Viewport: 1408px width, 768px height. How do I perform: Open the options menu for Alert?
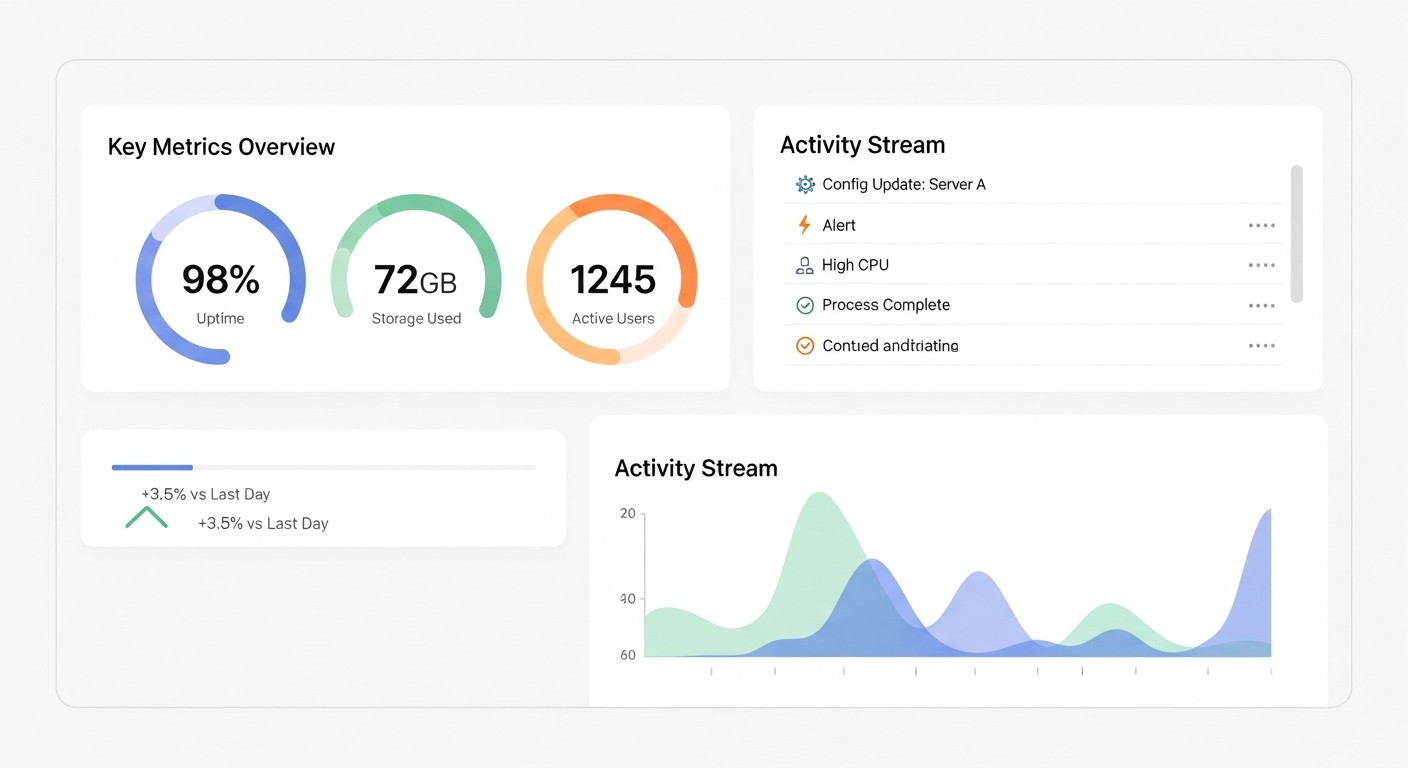[1261, 224]
